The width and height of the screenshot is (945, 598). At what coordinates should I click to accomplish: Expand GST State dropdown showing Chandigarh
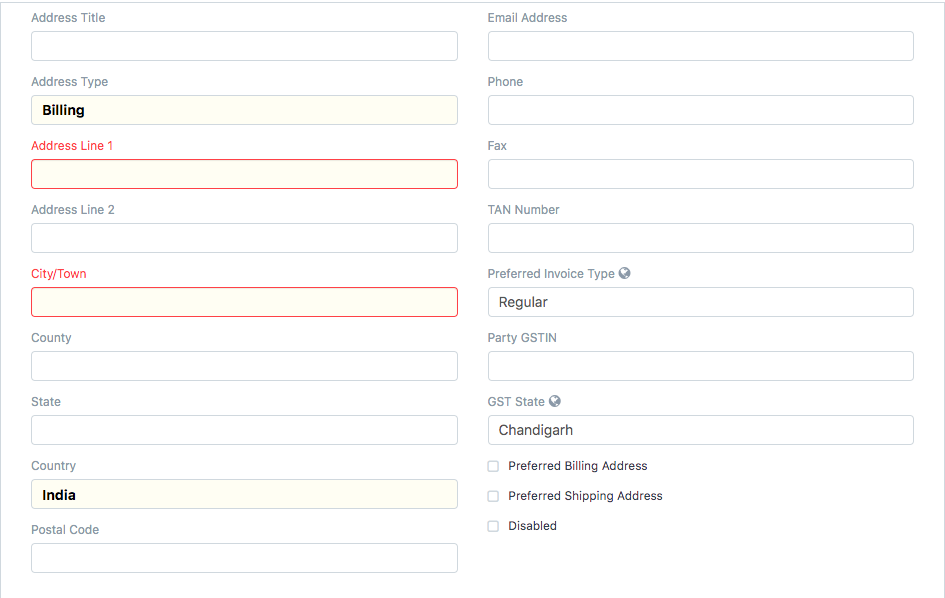click(700, 430)
